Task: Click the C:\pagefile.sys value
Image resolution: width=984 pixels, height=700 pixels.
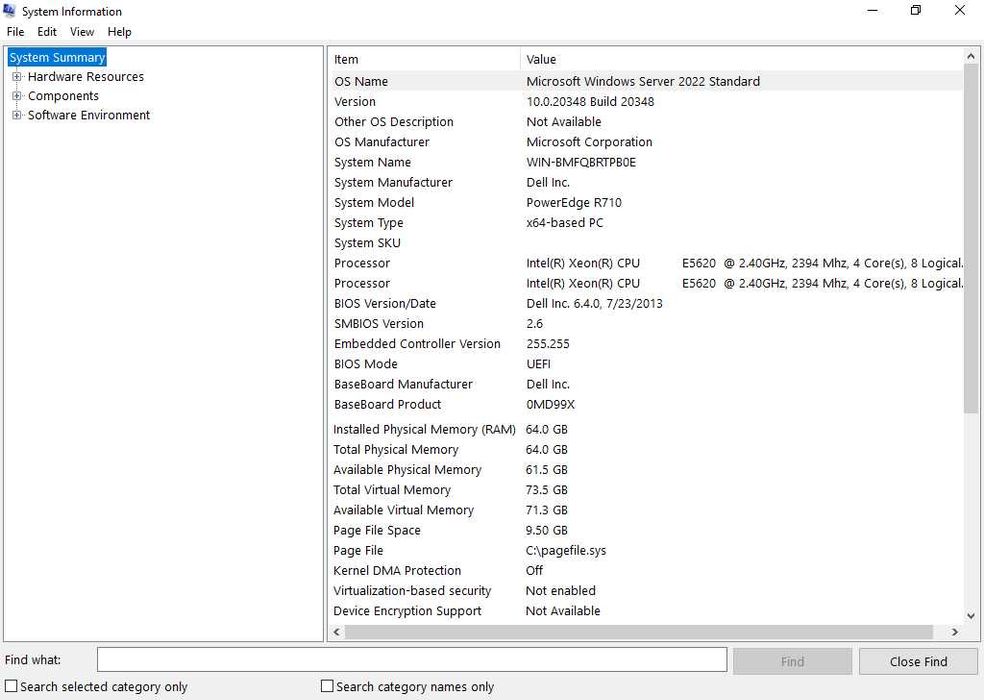Action: pos(566,551)
